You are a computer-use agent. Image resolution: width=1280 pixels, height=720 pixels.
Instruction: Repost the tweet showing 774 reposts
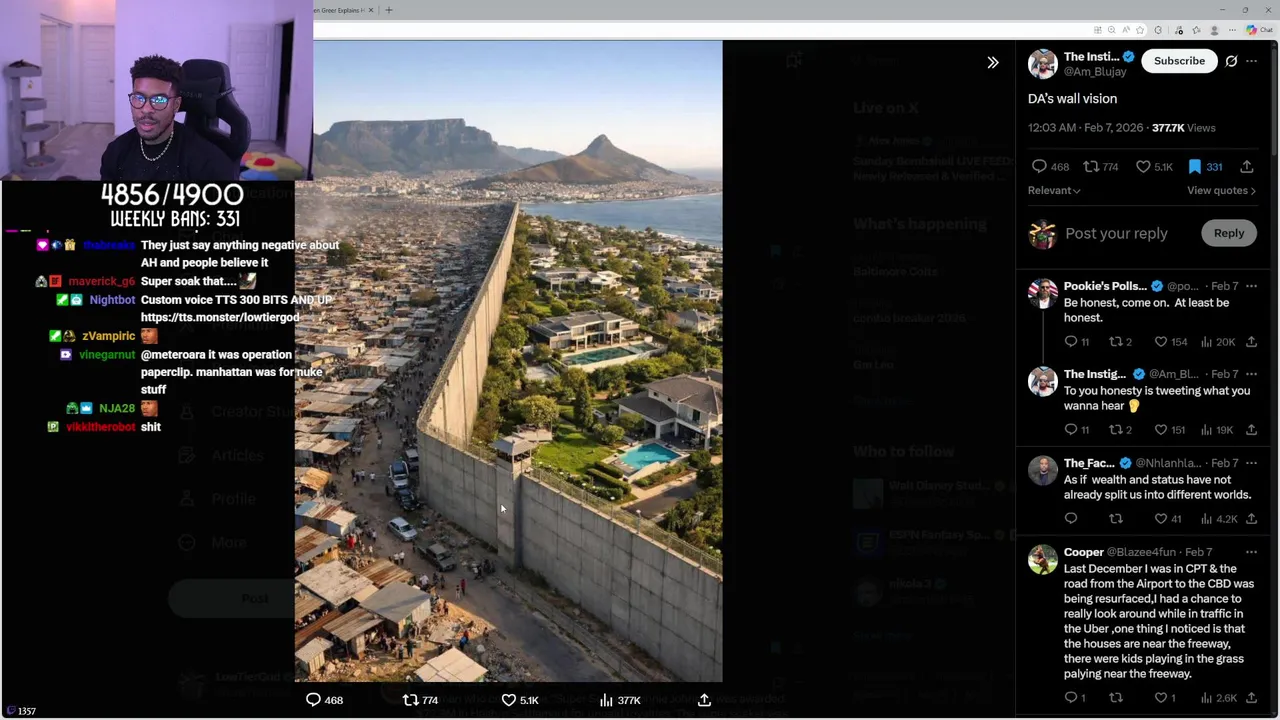tap(1101, 167)
